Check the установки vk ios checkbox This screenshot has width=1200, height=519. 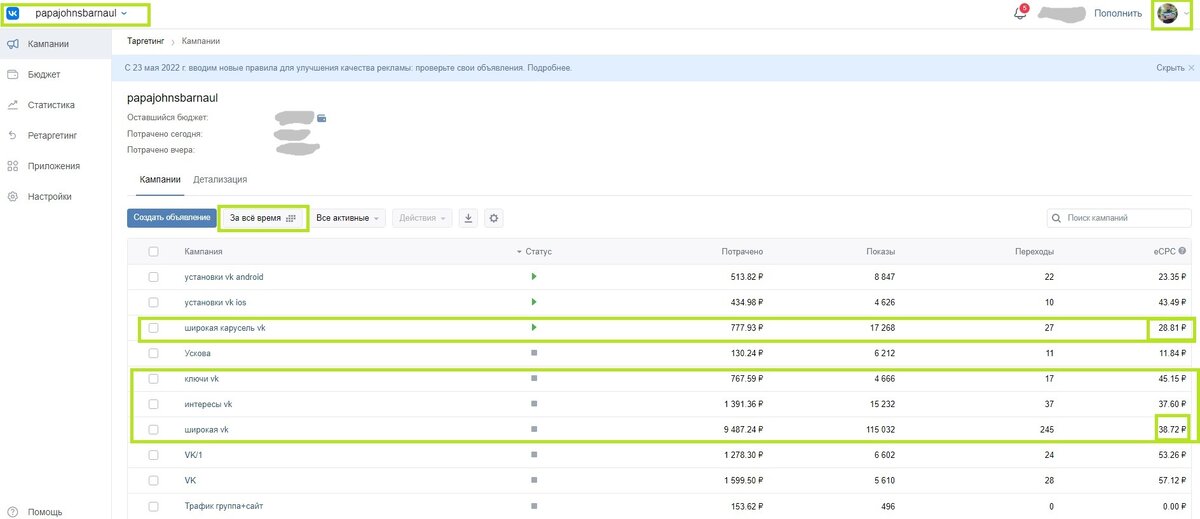pyautogui.click(x=153, y=302)
